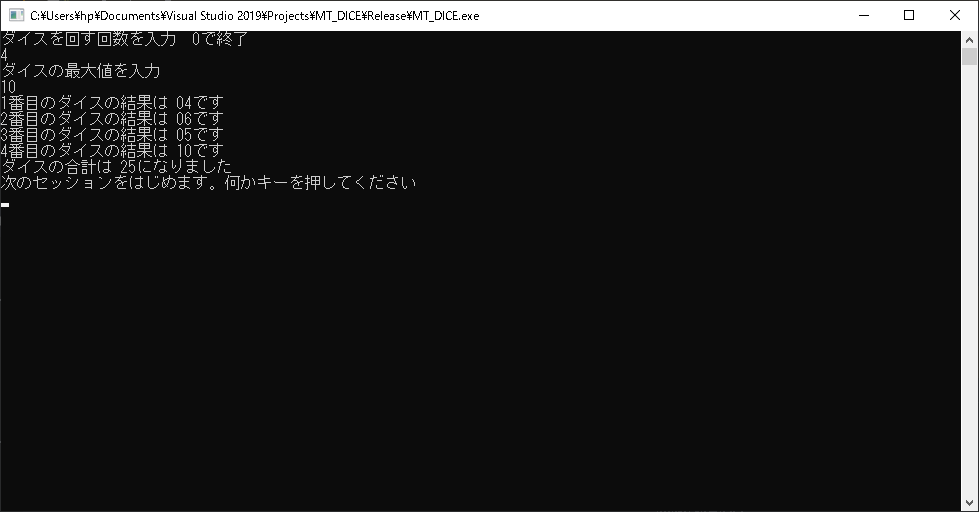Click the console app icon in title bar
The width and height of the screenshot is (979, 512).
pyautogui.click(x=16, y=16)
